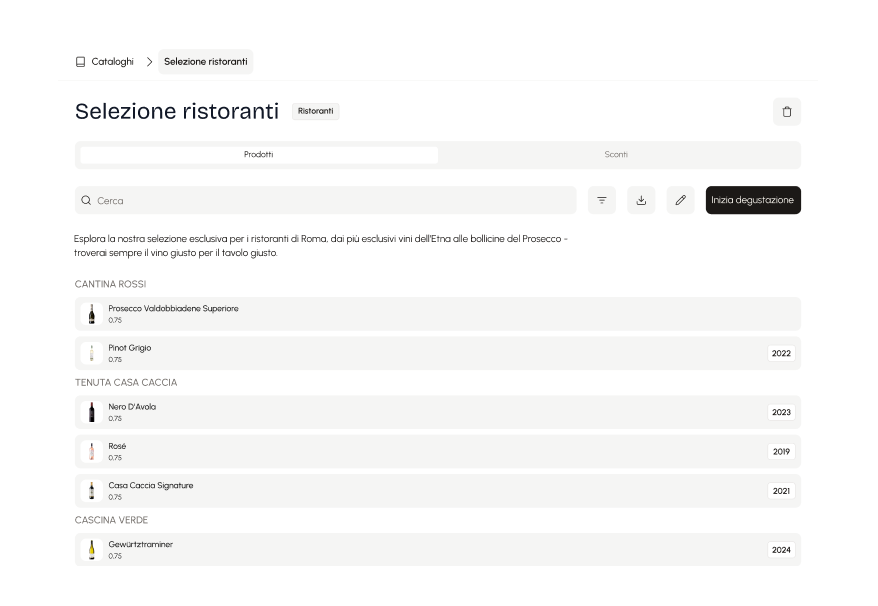Click the download icon next to search
878x606 pixels.
click(x=641, y=200)
